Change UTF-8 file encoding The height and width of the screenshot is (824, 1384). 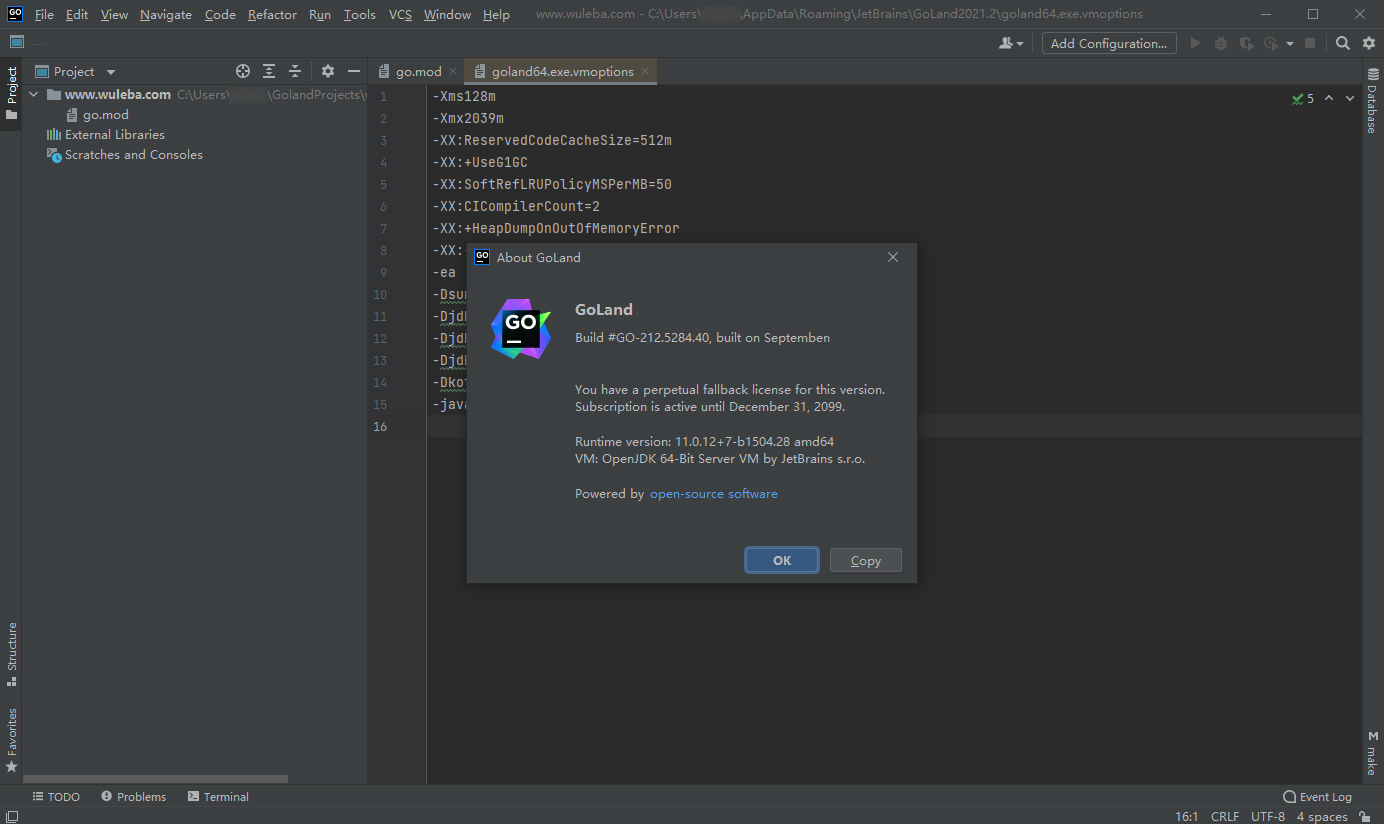tap(1268, 817)
